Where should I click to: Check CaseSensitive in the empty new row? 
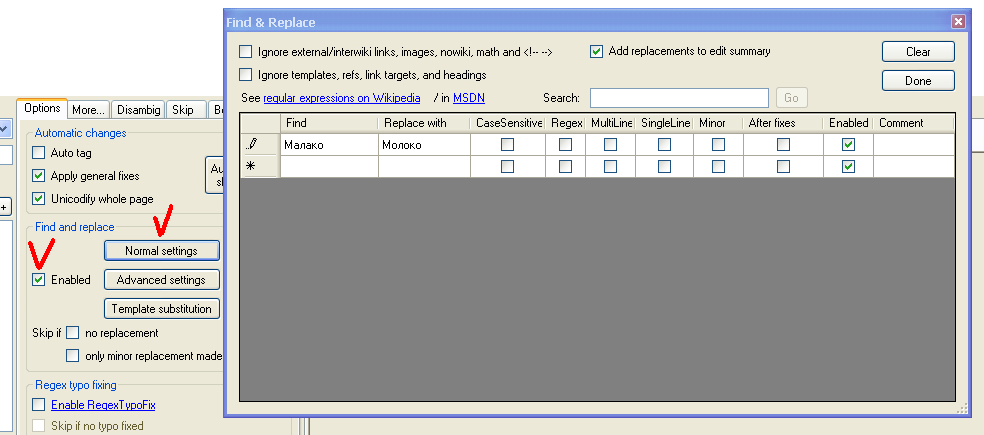point(507,166)
